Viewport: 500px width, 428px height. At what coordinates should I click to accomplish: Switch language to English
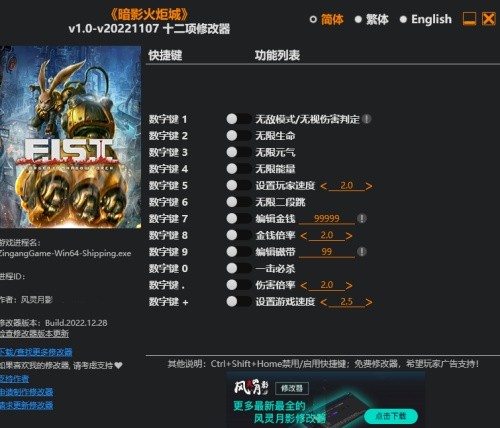pos(426,19)
